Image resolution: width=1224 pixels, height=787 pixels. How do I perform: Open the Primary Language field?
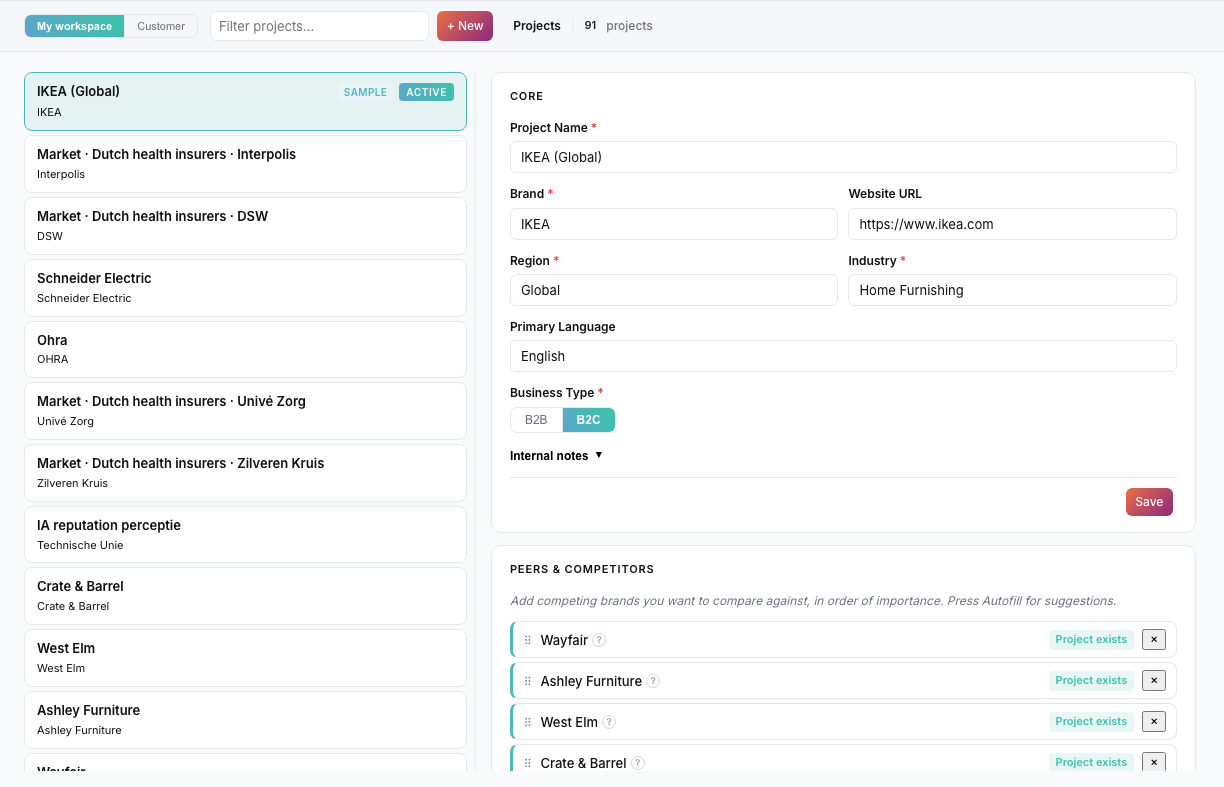pos(843,356)
